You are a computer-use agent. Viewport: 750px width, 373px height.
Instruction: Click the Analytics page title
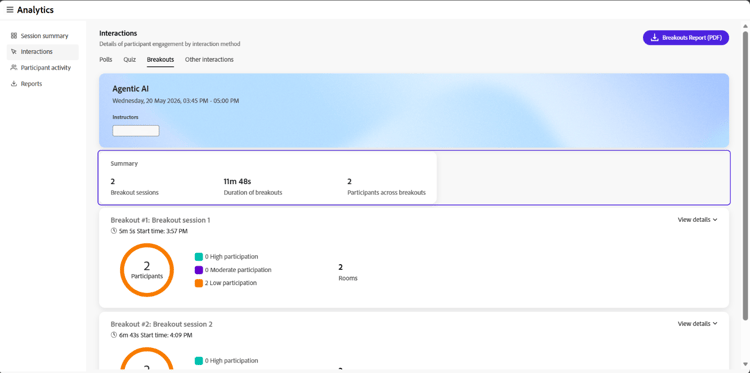[35, 10]
